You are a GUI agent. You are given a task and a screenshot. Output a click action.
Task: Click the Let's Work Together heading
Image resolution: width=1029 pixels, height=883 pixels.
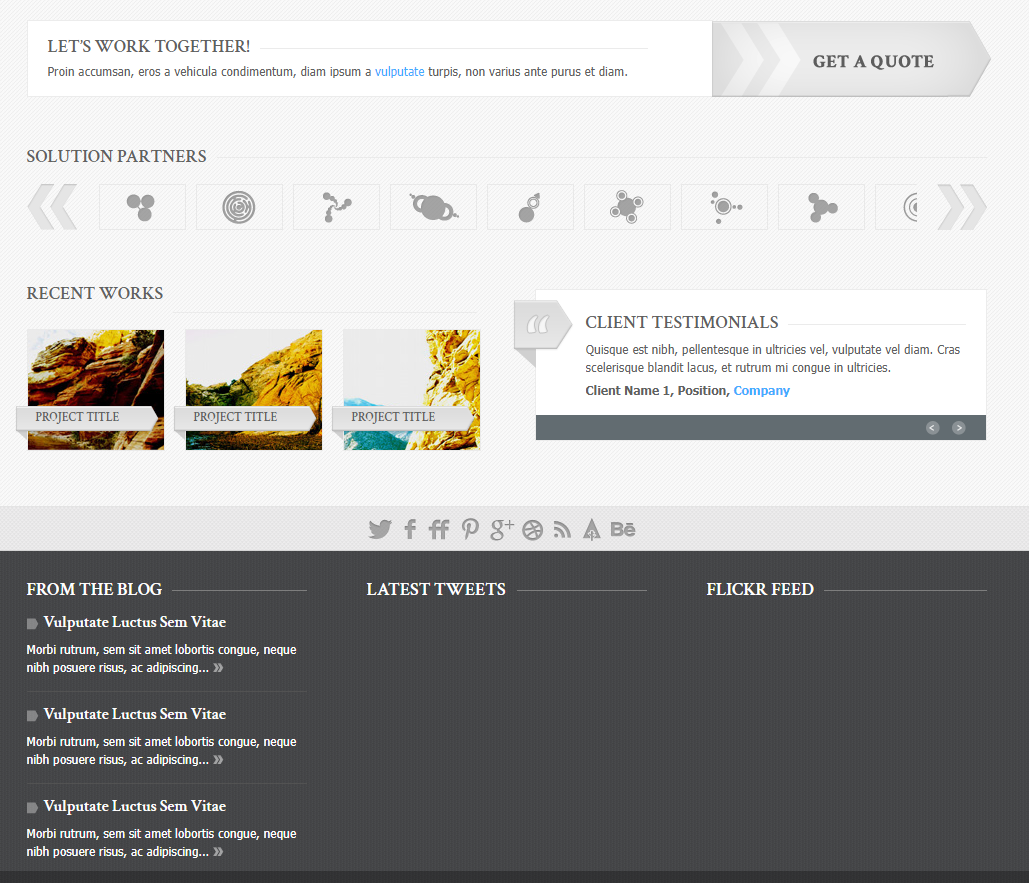click(148, 46)
